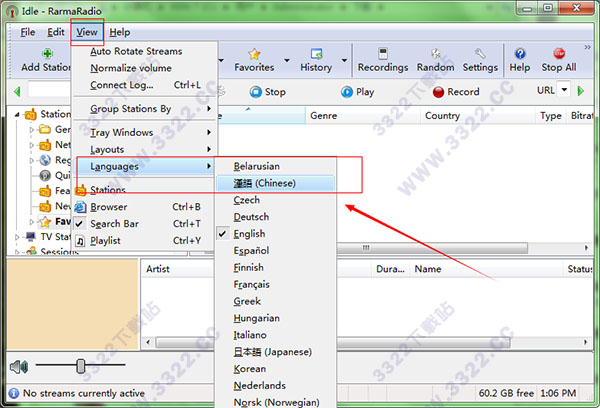The image size is (600, 408).
Task: Click the Add Station toolbar icon
Action: (46, 54)
